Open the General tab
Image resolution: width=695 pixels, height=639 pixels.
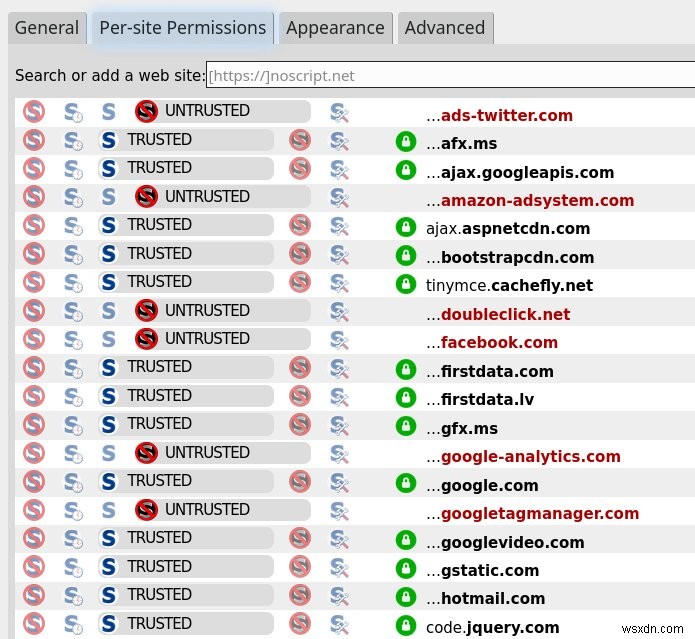47,28
